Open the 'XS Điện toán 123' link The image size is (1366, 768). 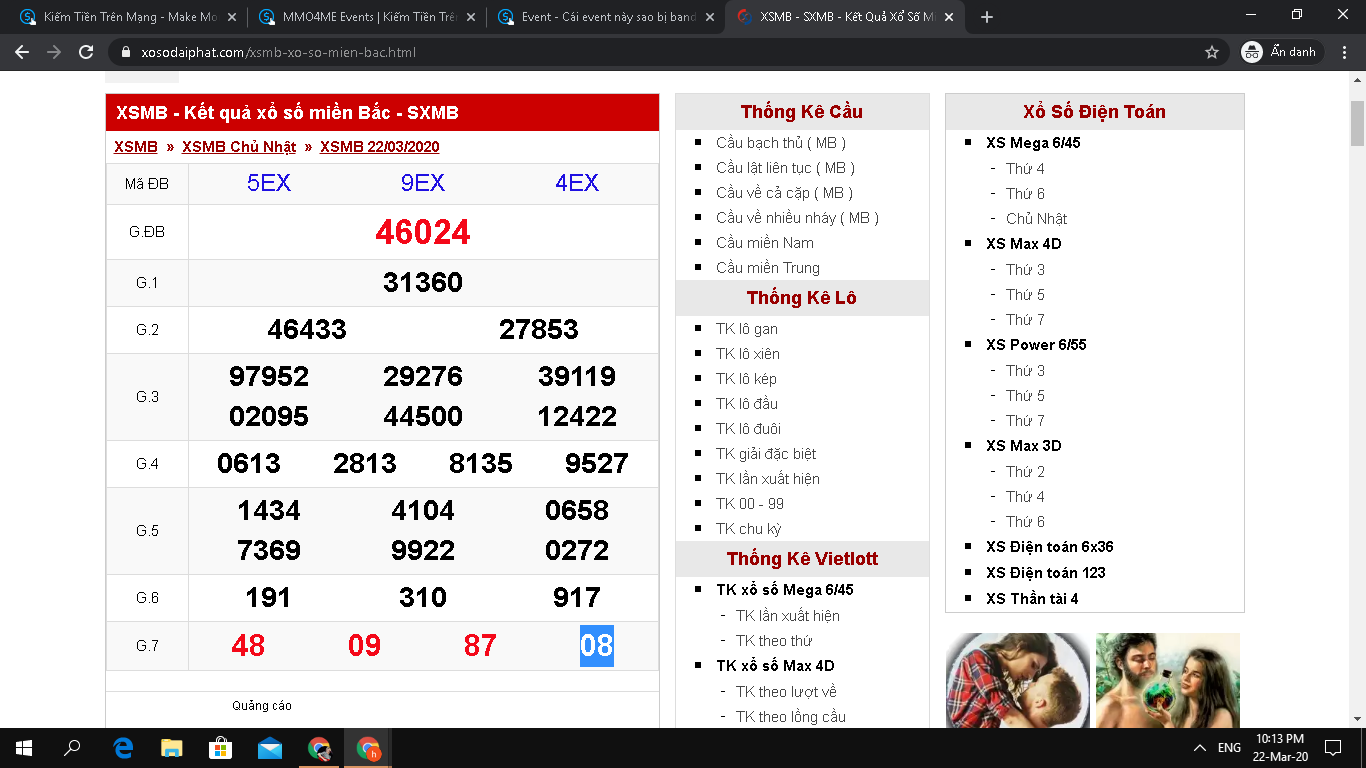click(x=1046, y=573)
